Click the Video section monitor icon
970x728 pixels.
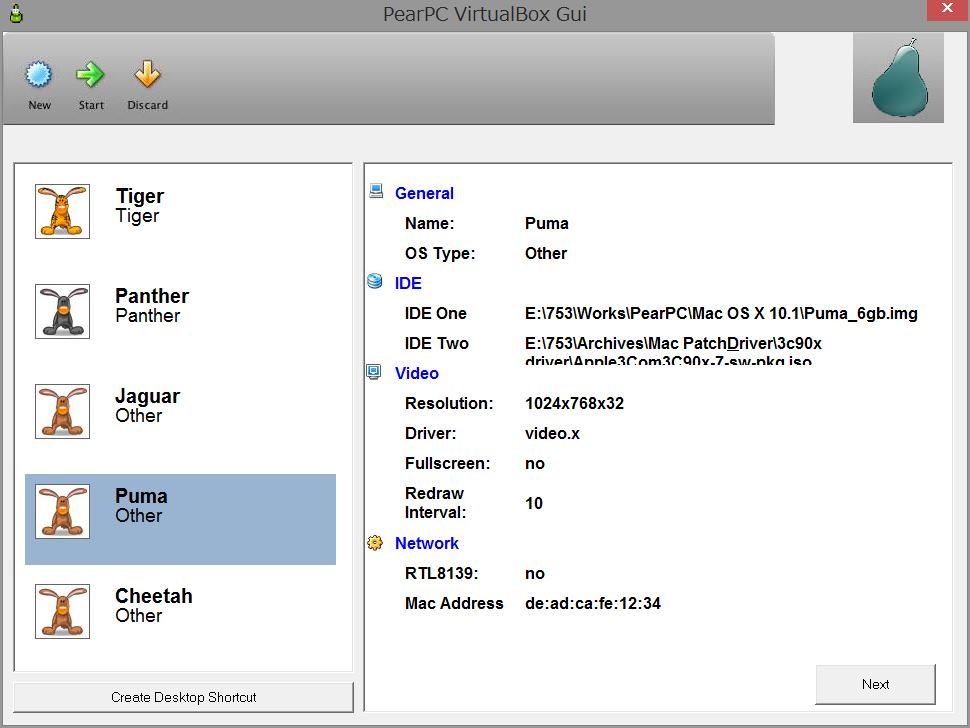pyautogui.click(x=374, y=372)
